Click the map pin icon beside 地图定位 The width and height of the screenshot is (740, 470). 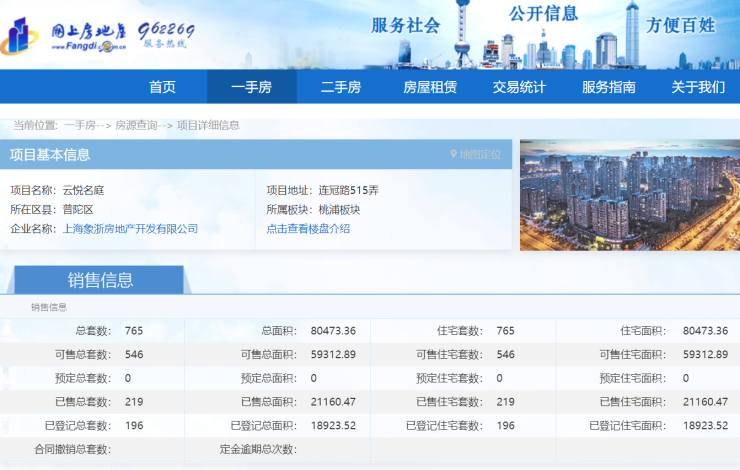(453, 155)
